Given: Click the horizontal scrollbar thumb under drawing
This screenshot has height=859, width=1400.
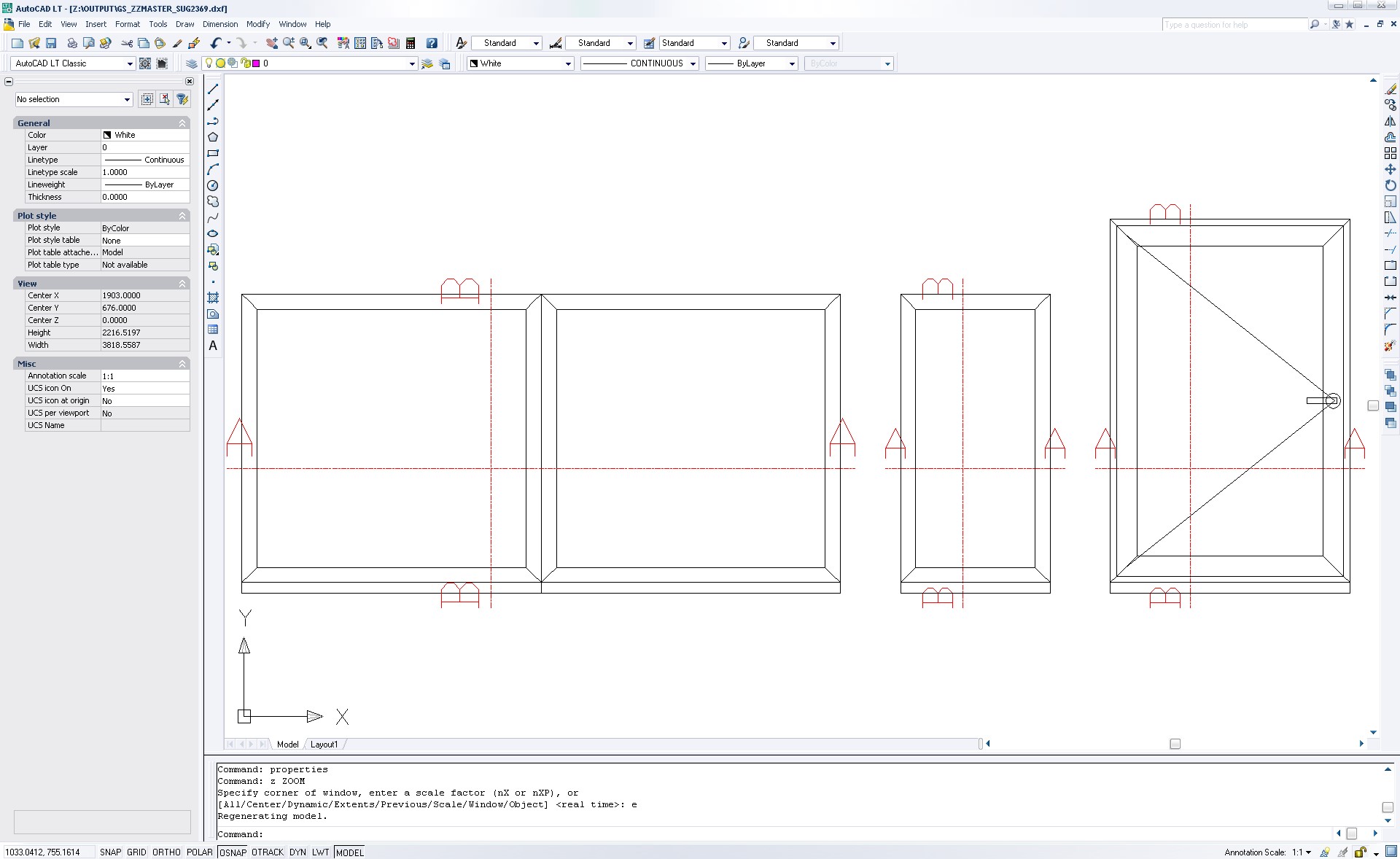Looking at the screenshot, I should [x=1175, y=744].
